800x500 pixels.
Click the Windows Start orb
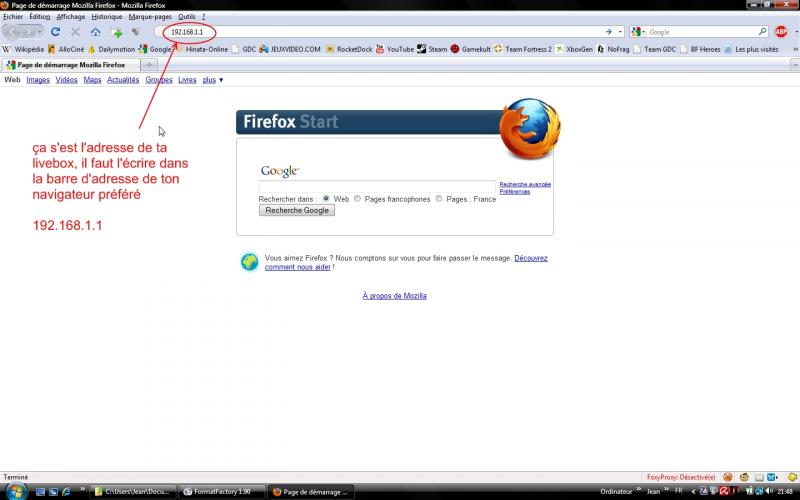[x=16, y=492]
